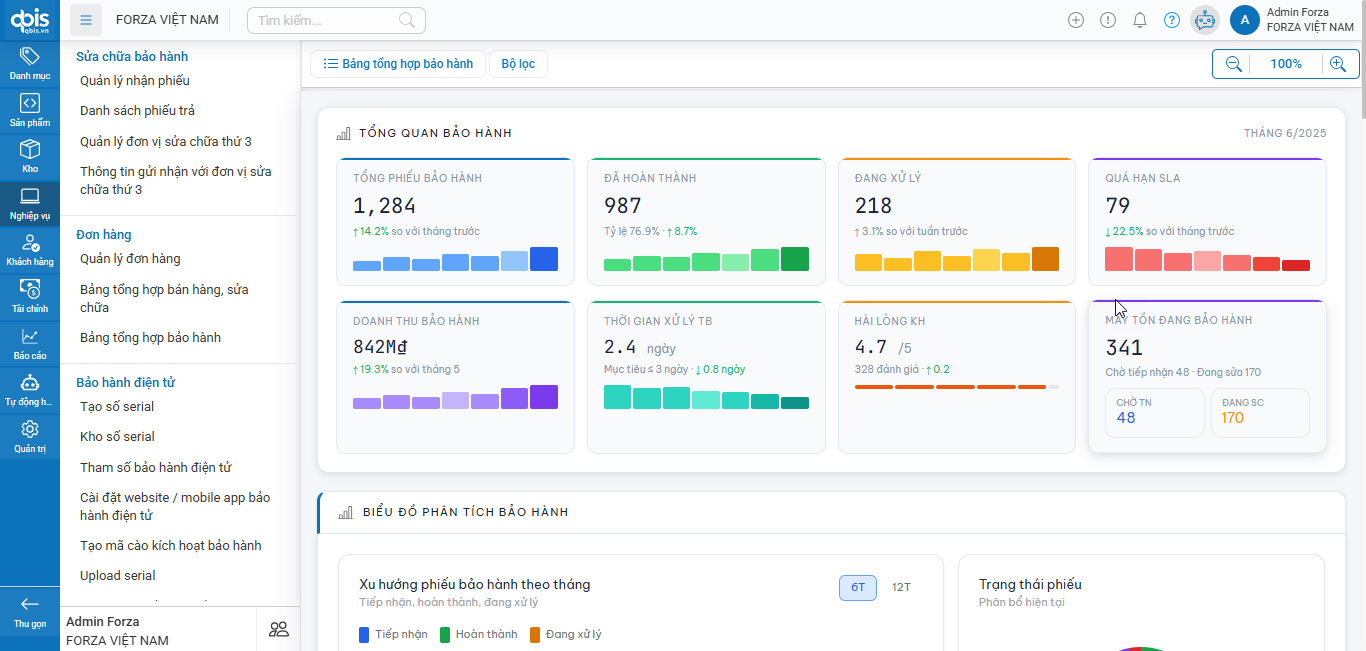This screenshot has width=1366, height=651.
Task: Collapse the menu via Thu gọn
Action: 29,613
